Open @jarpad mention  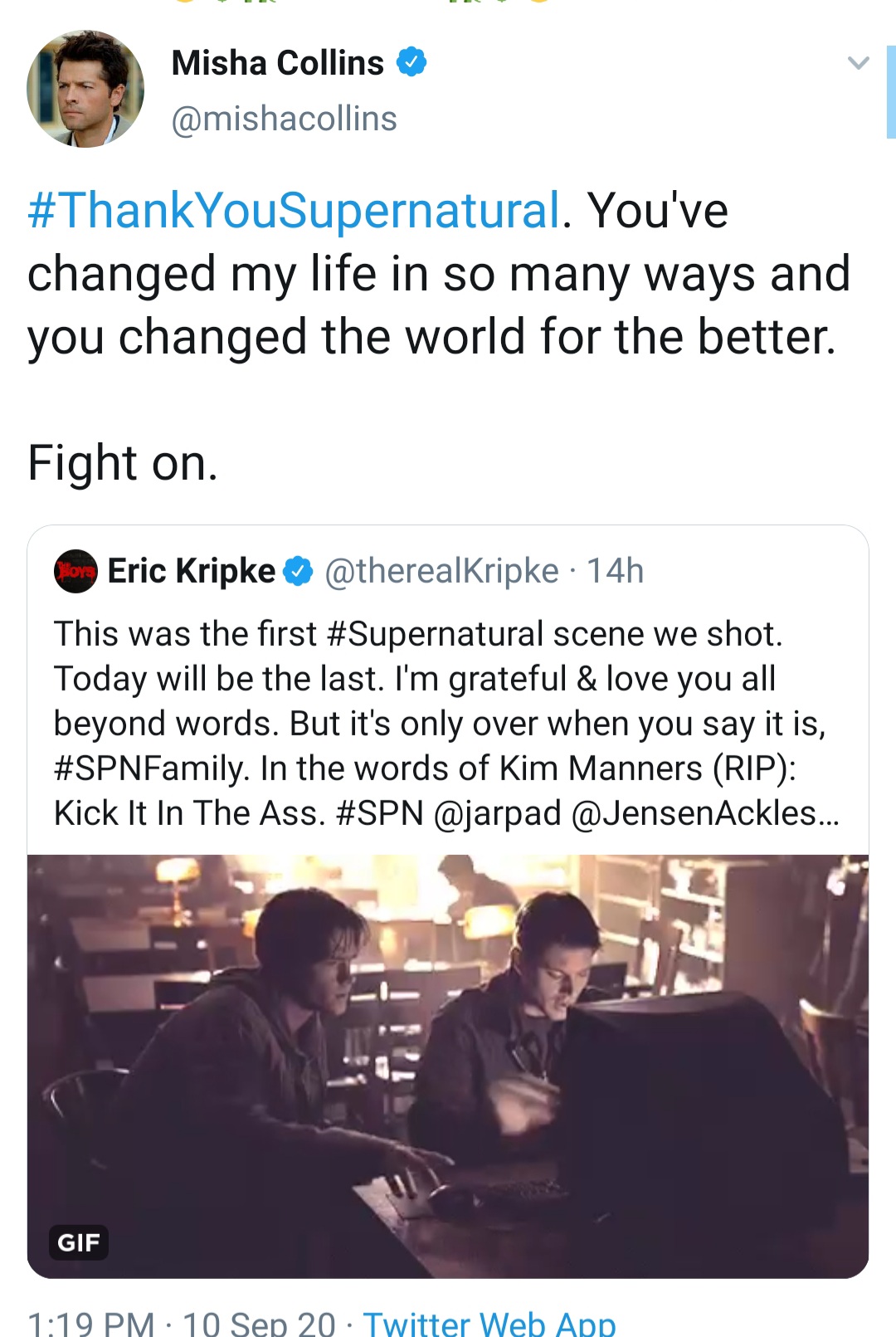498,814
